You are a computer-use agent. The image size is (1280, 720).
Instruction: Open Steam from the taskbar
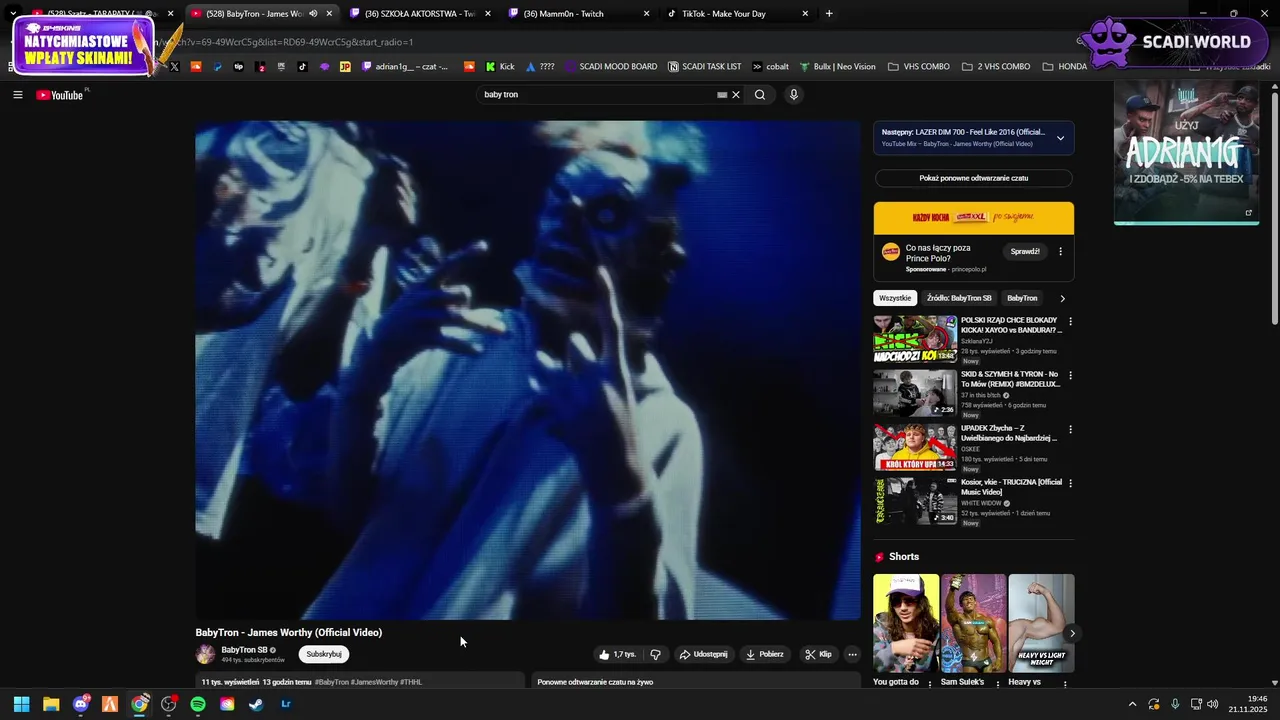tap(257, 704)
